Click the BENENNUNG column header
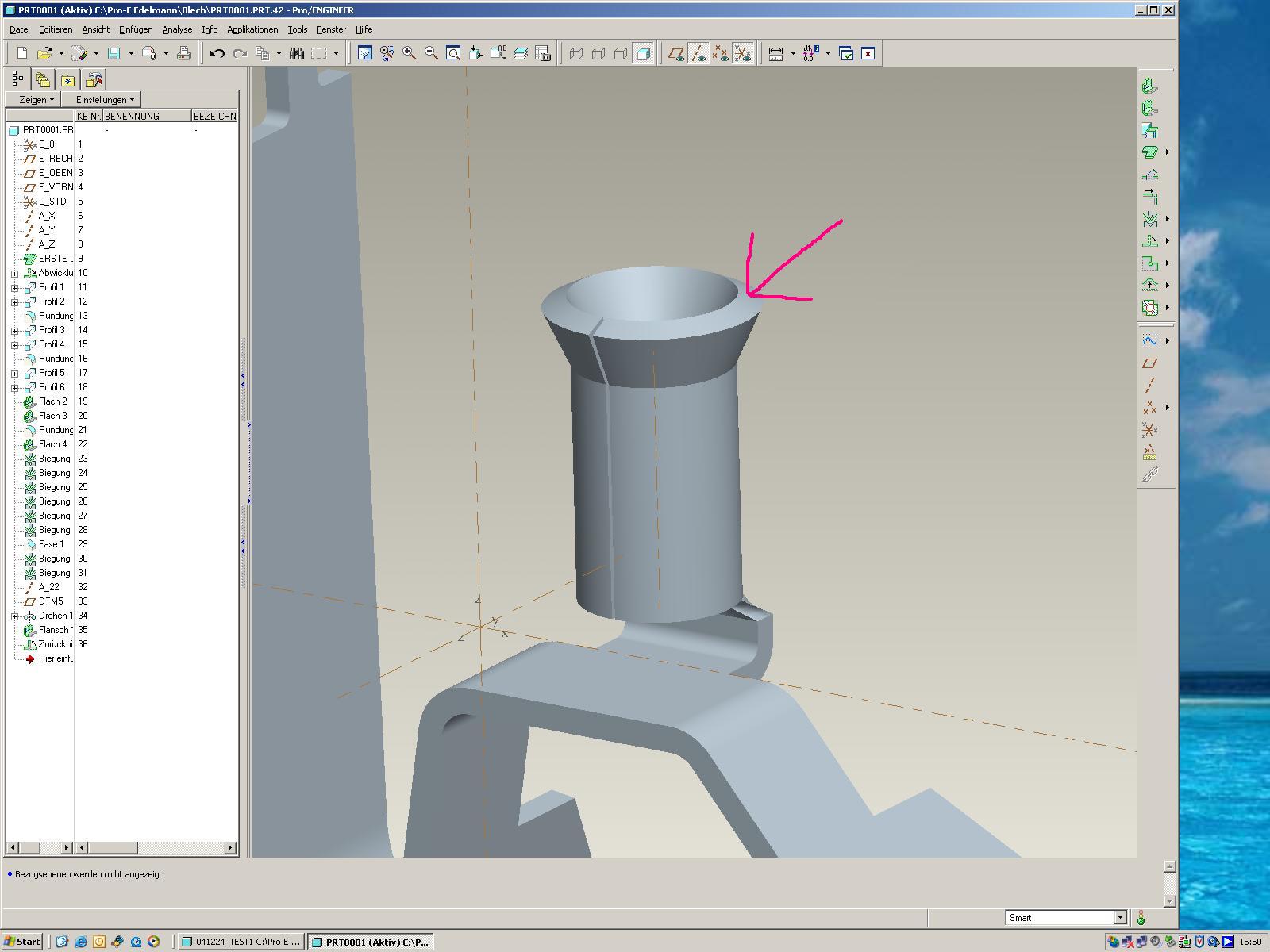 pyautogui.click(x=147, y=116)
